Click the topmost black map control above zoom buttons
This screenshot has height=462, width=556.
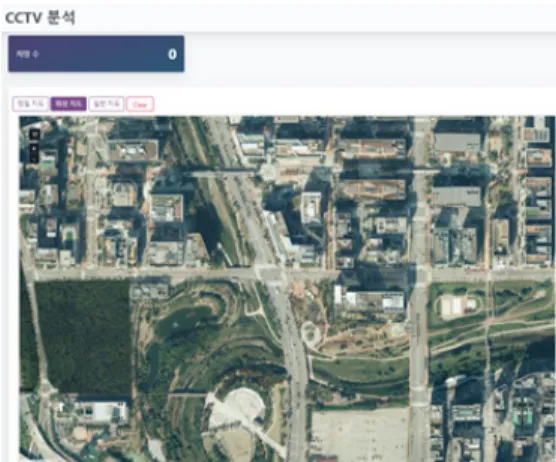(x=34, y=134)
